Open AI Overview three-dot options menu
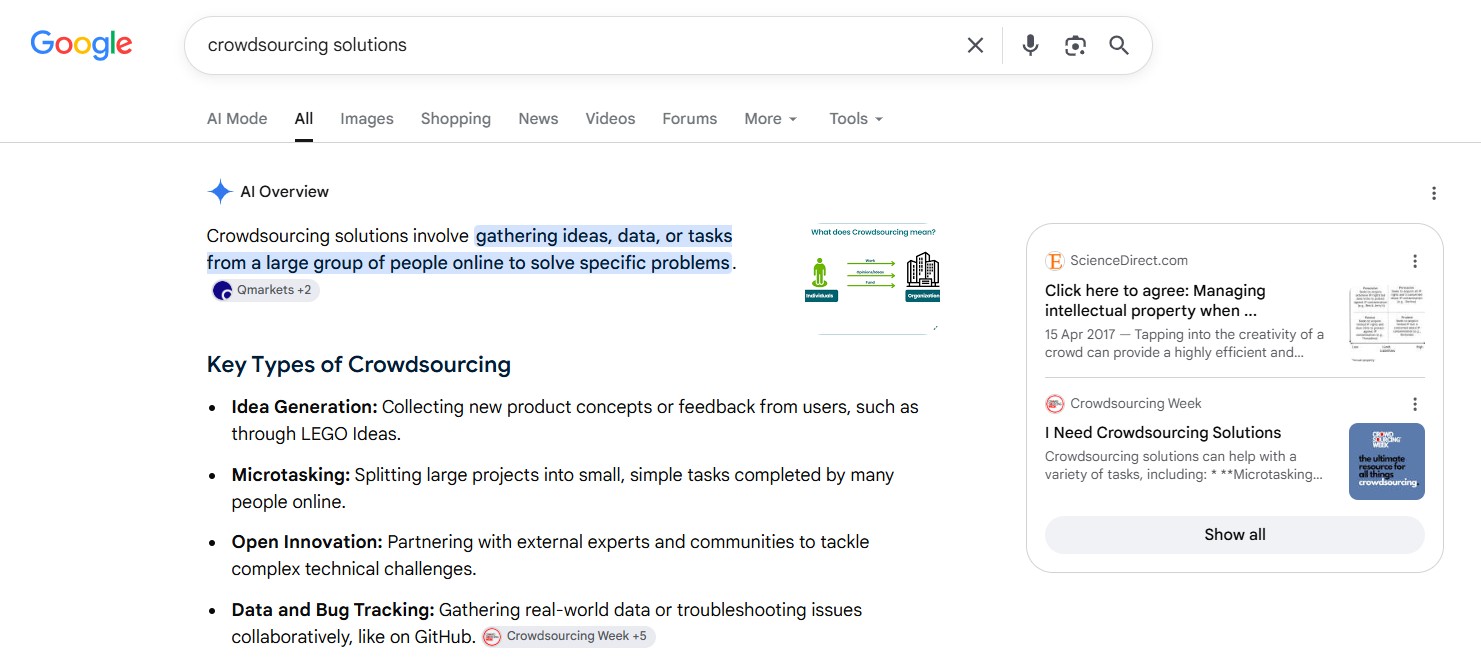Viewport: 1481px width, 667px height. coord(1434,193)
